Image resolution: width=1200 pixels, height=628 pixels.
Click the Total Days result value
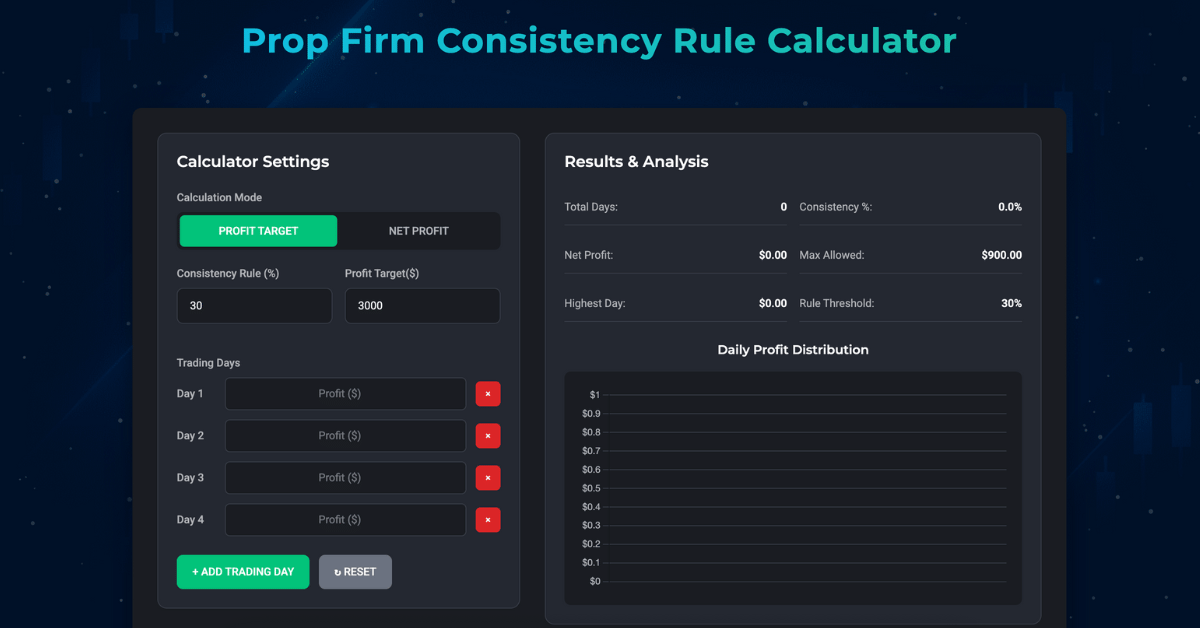[x=783, y=207]
